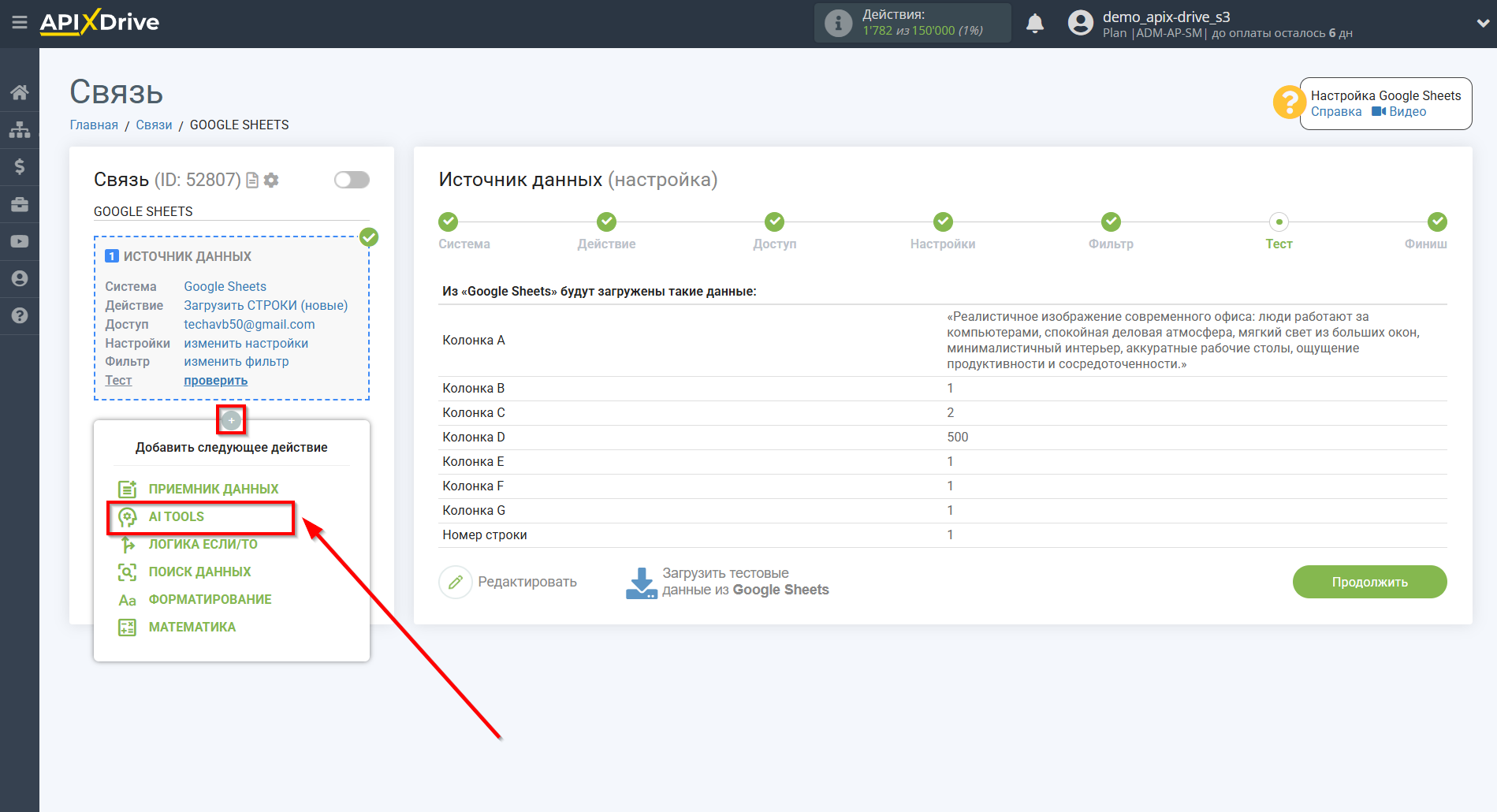
Task: Toggle the connection enable switch
Action: point(352,180)
